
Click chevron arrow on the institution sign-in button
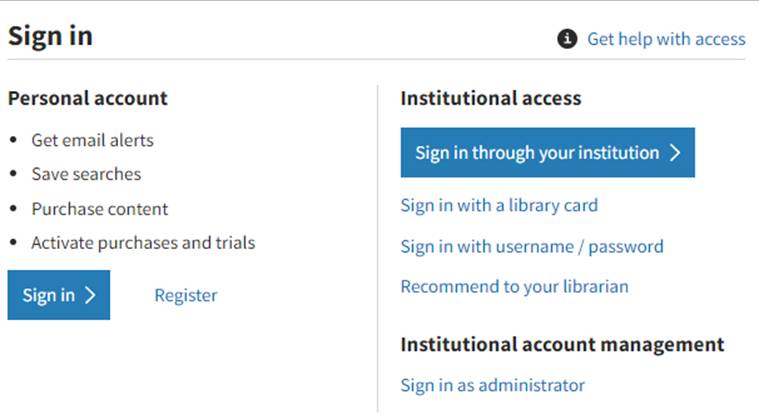[675, 153]
